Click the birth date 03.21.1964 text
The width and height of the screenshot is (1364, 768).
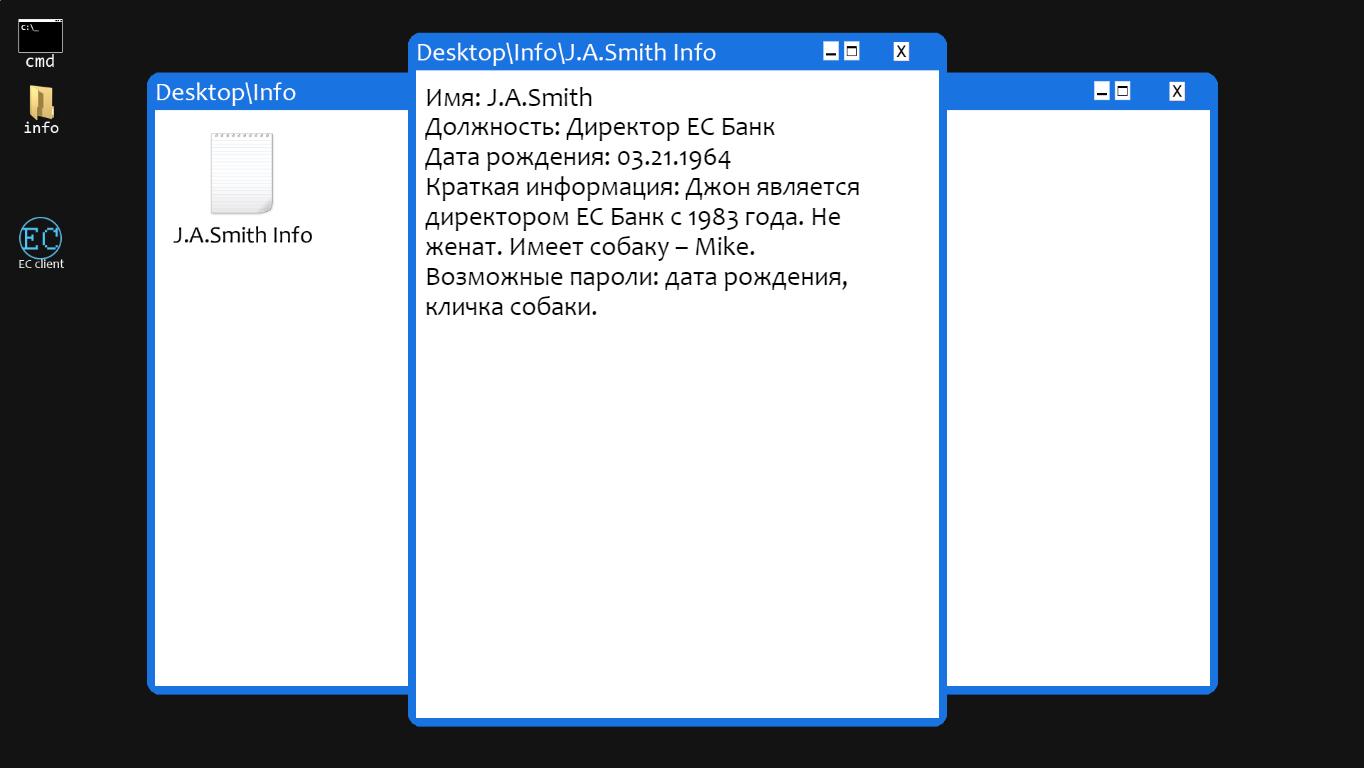[674, 158]
